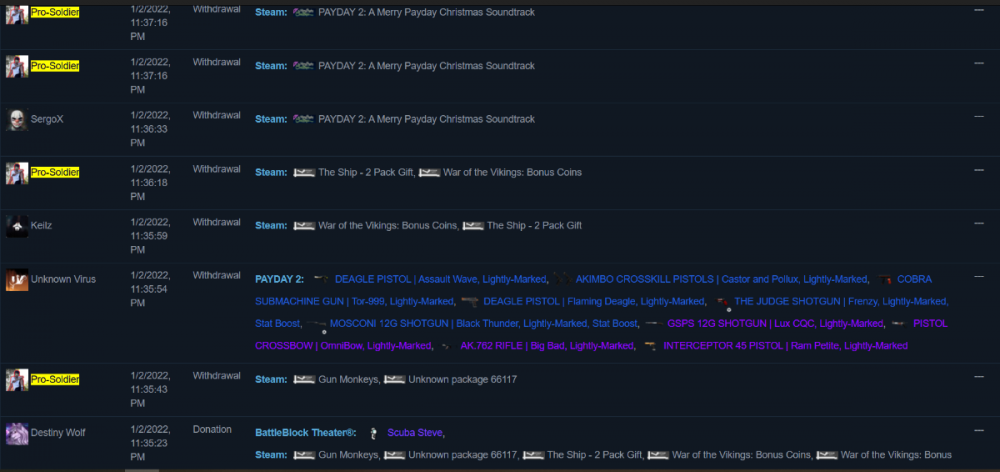This screenshot has height=472, width=1000.
Task: Click the Unknown Virus username
Action: [x=63, y=279]
